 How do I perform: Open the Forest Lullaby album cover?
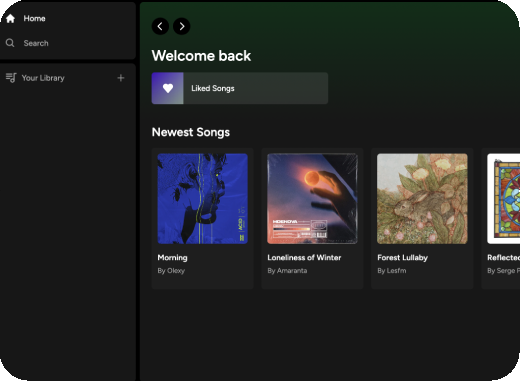point(422,199)
